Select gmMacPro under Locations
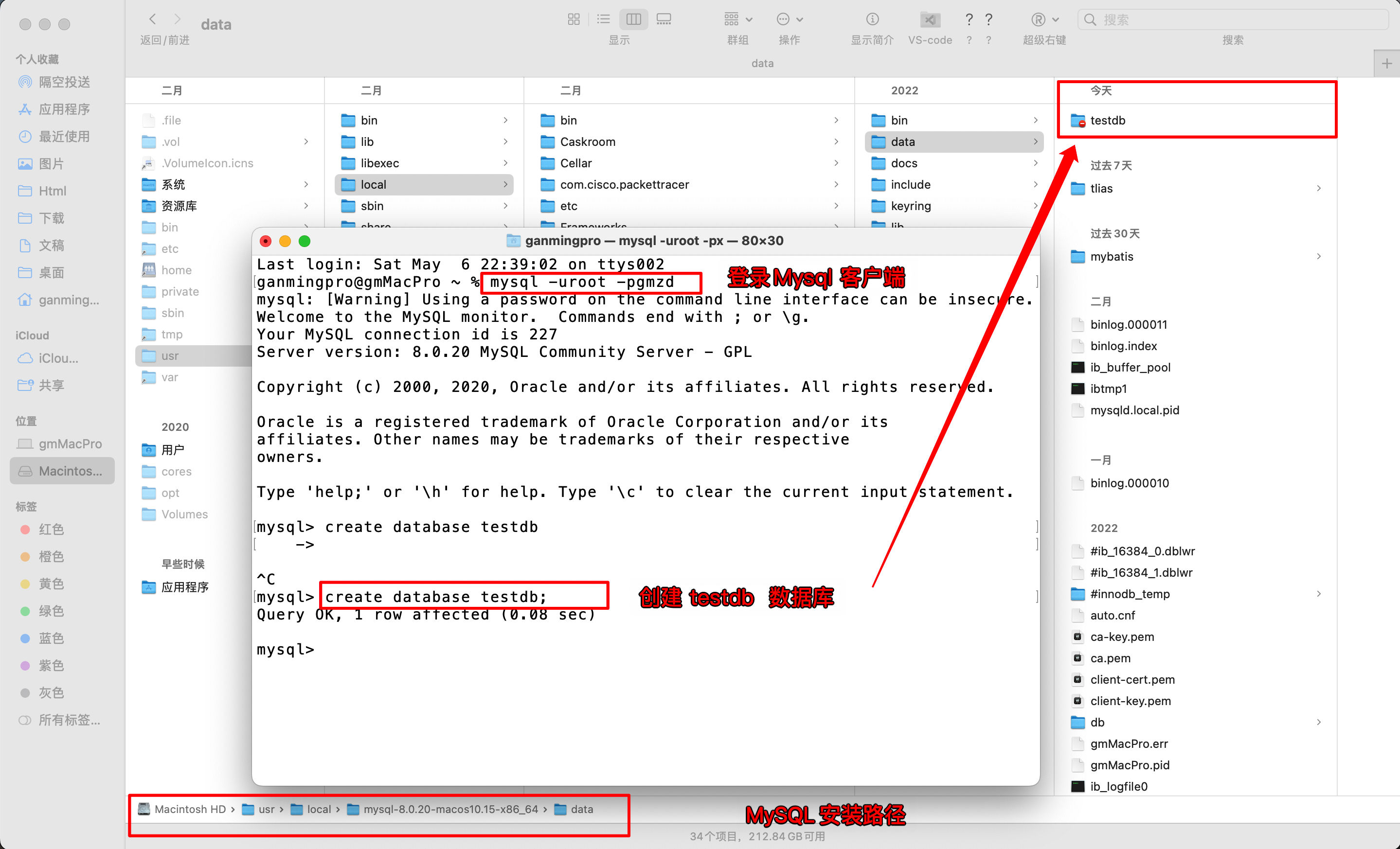 (x=62, y=444)
